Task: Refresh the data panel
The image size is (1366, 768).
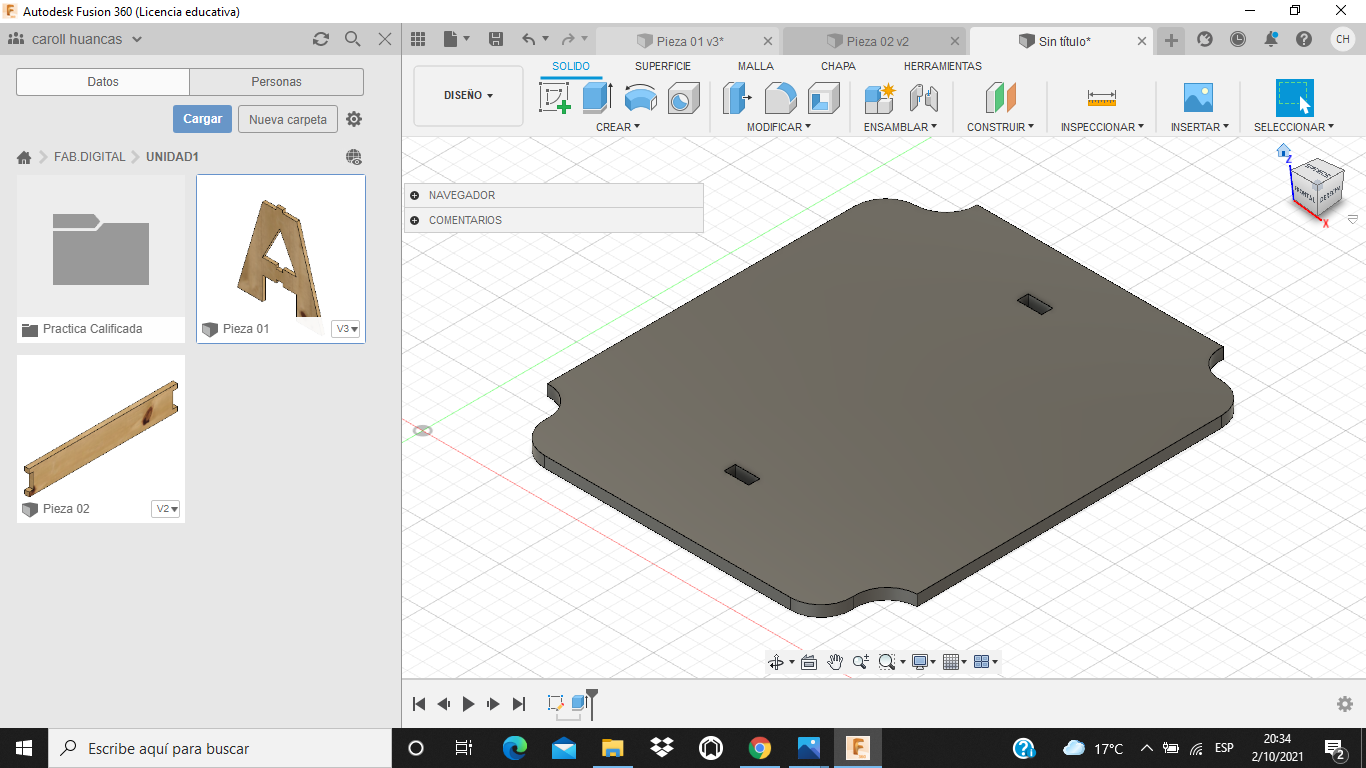Action: (x=320, y=39)
